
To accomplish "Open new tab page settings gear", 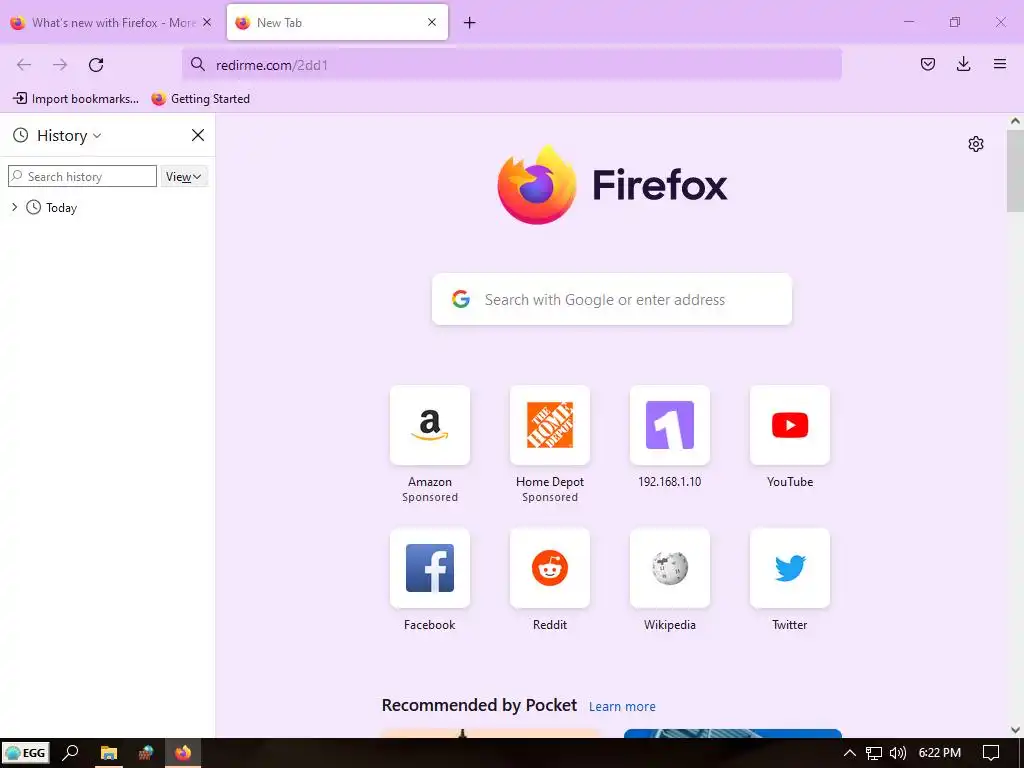I will (976, 144).
